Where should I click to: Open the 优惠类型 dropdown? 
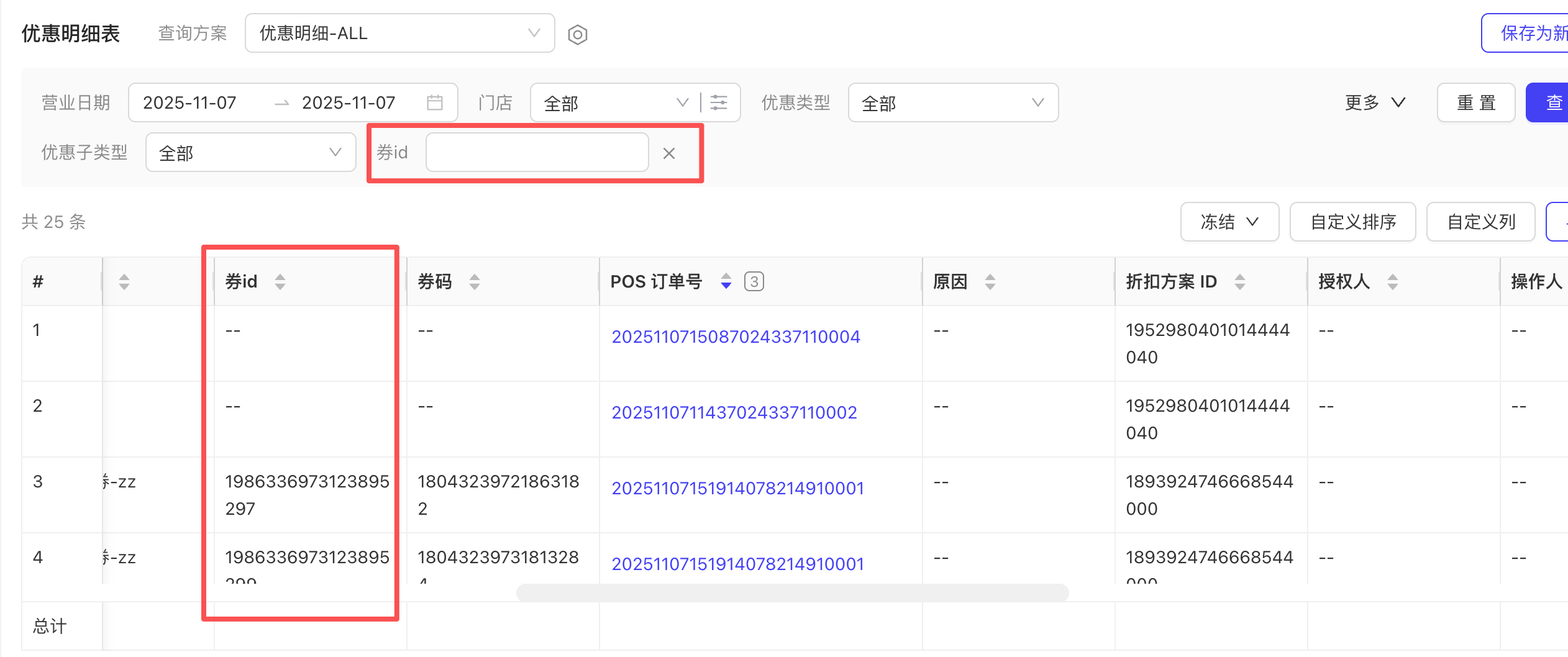point(952,103)
